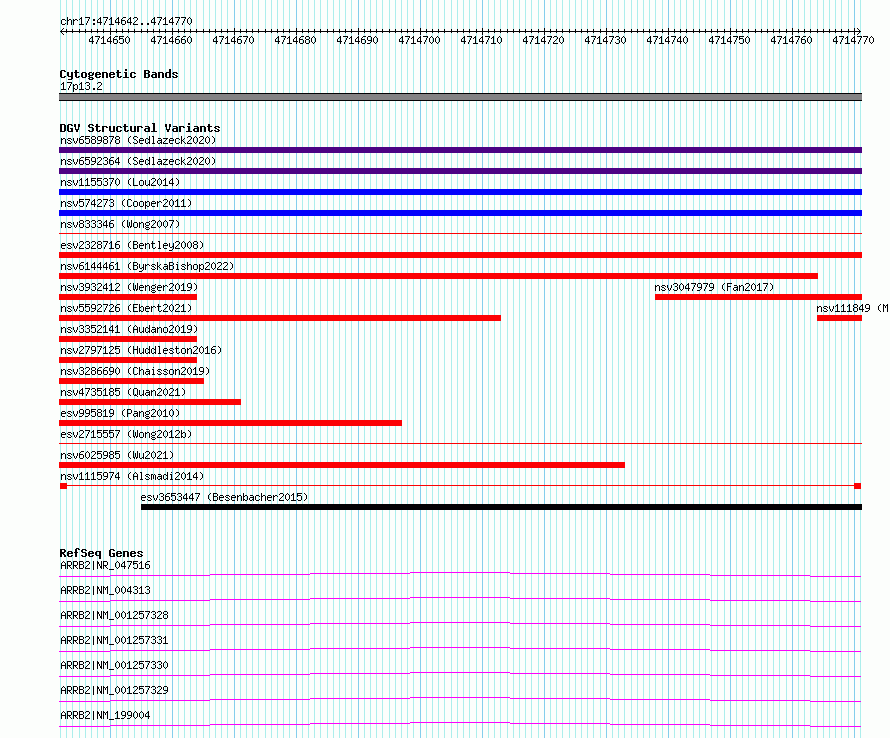
Task: Click the red bar under nsv6025985 (Wu2021)
Action: [x=342, y=465]
